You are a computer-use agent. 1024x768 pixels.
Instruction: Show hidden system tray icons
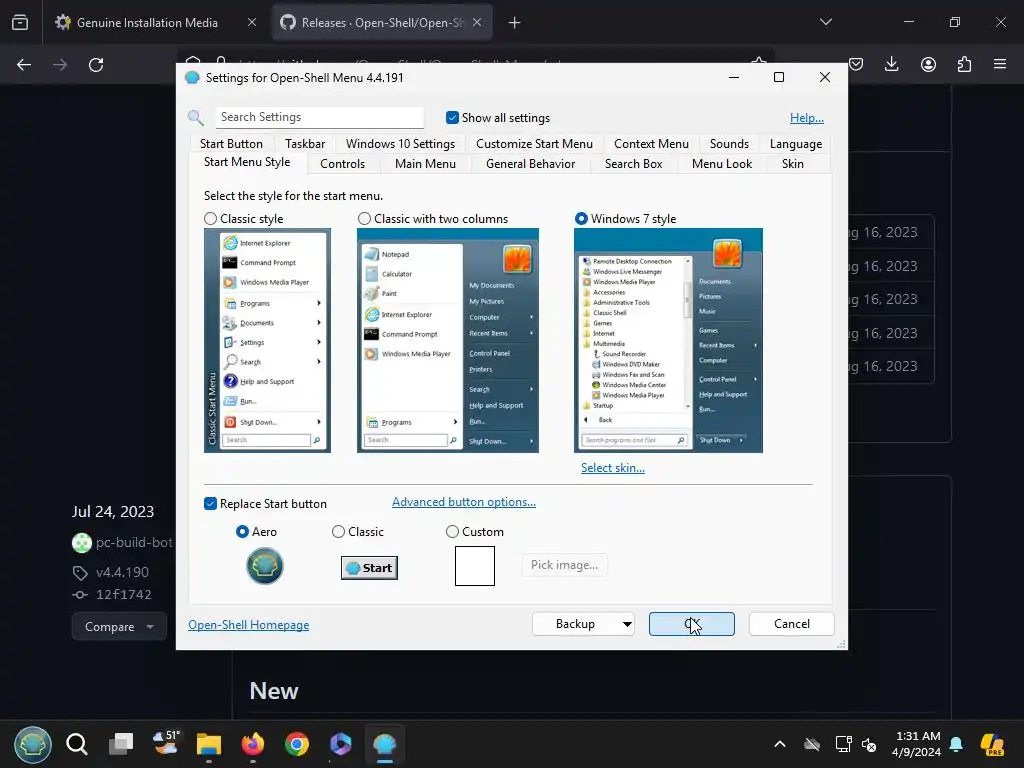coord(780,744)
